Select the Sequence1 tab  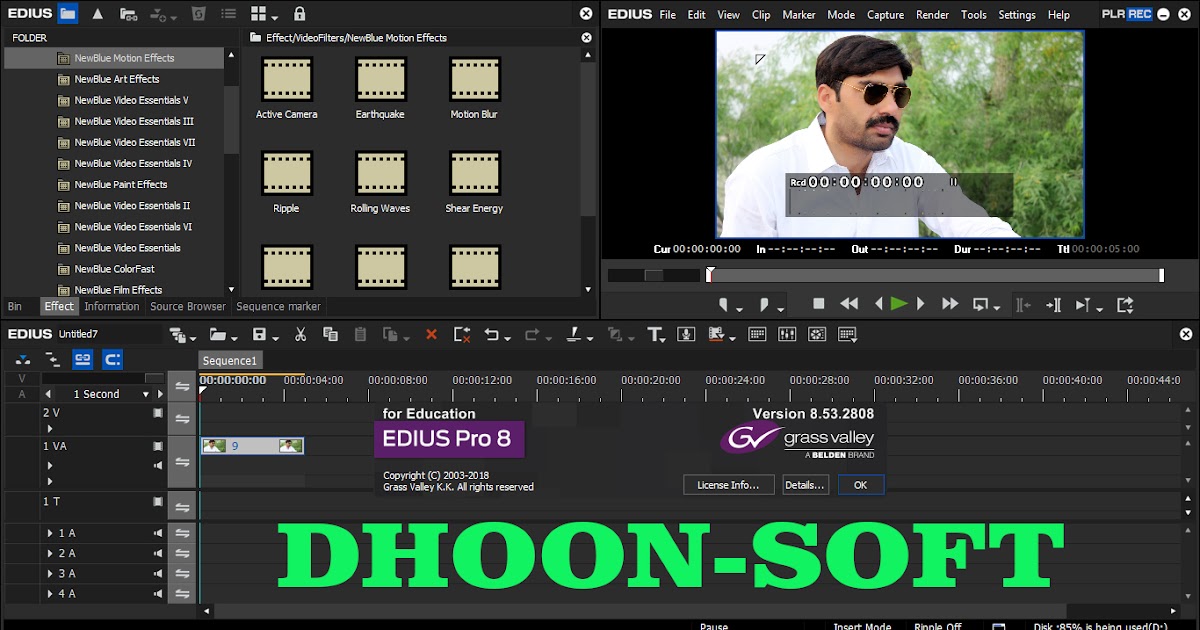pyautogui.click(x=230, y=360)
